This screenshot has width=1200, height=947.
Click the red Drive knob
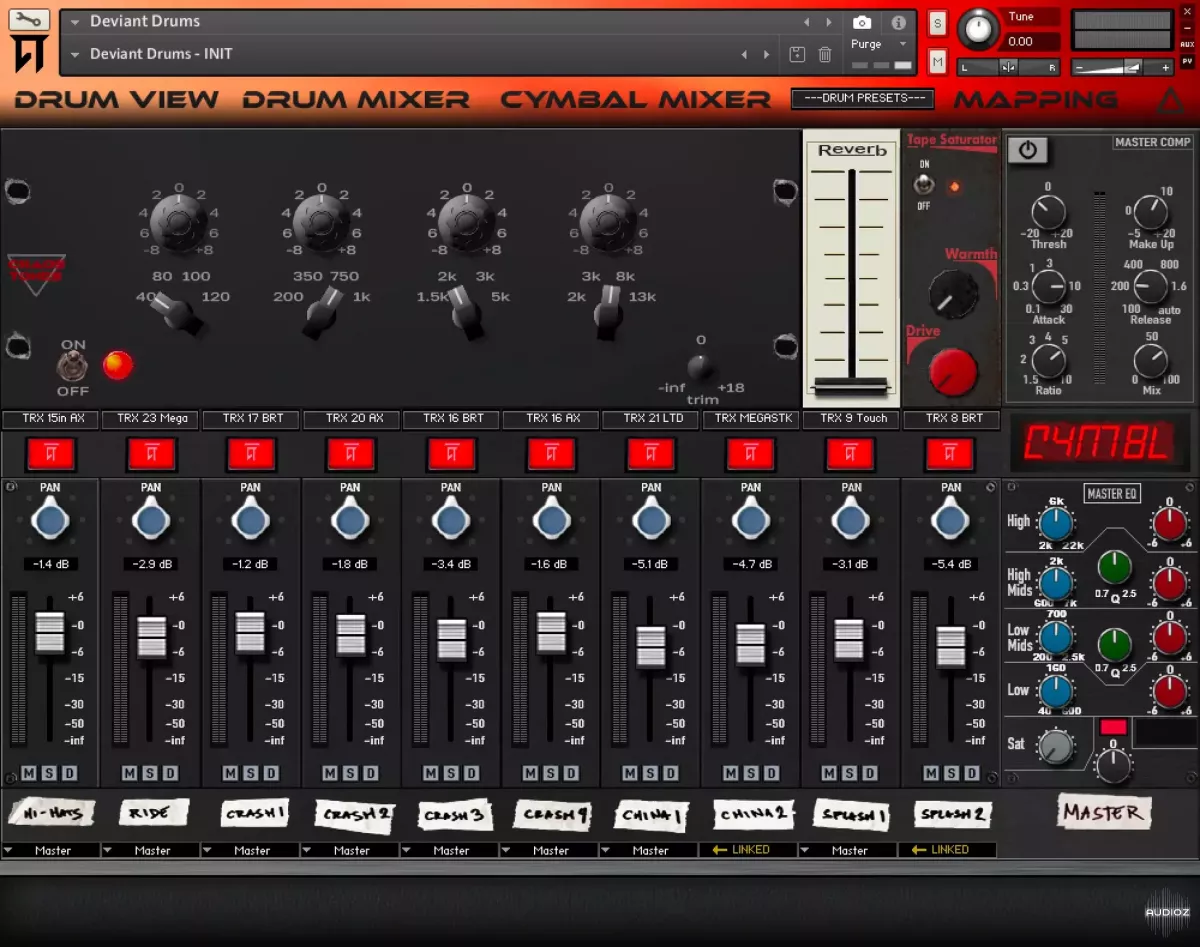[x=953, y=372]
